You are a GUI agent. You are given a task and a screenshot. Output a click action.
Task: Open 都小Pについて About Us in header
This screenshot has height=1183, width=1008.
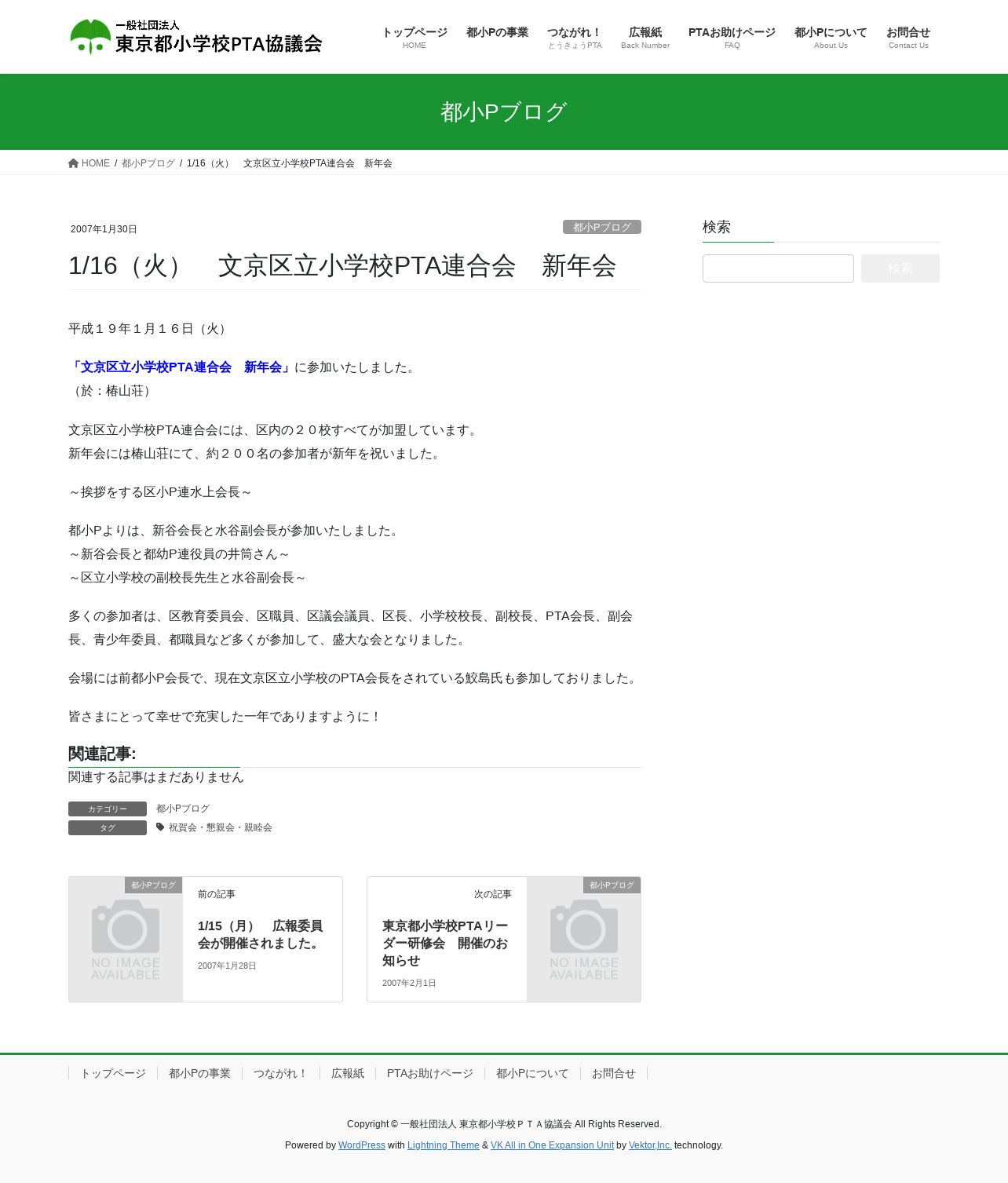[831, 37]
